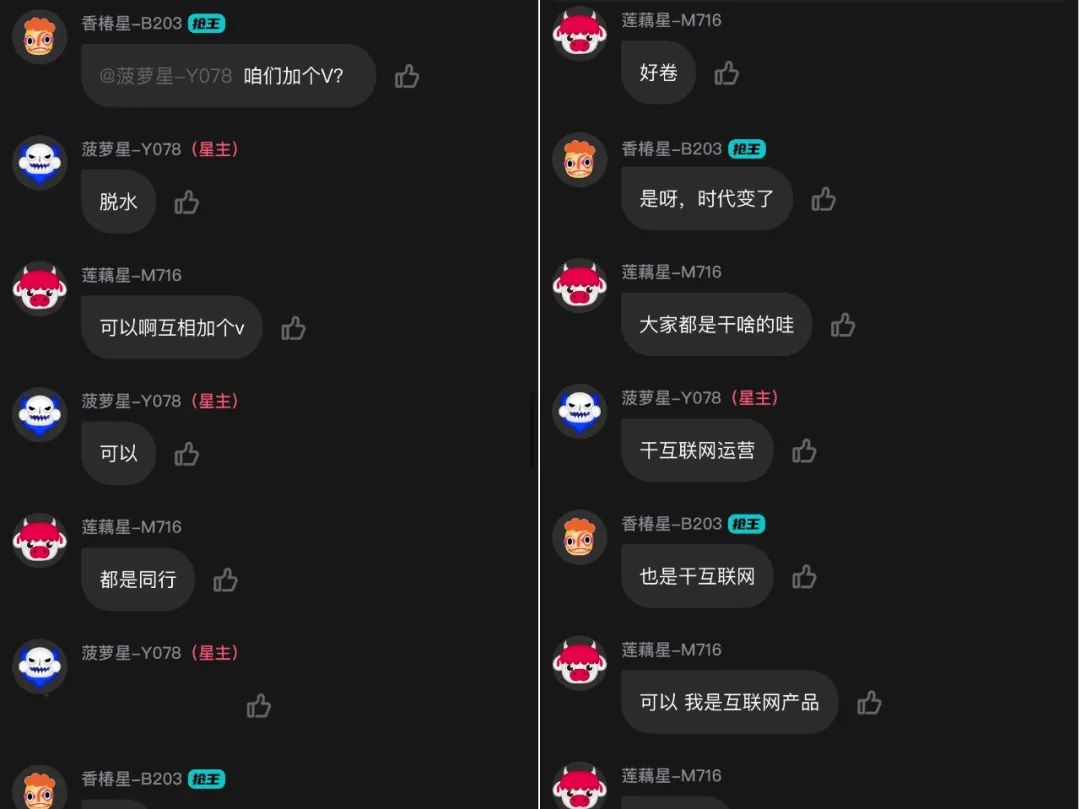
Task: Select the '大家都是干啥的哇' message bubble
Action: [x=716, y=324]
